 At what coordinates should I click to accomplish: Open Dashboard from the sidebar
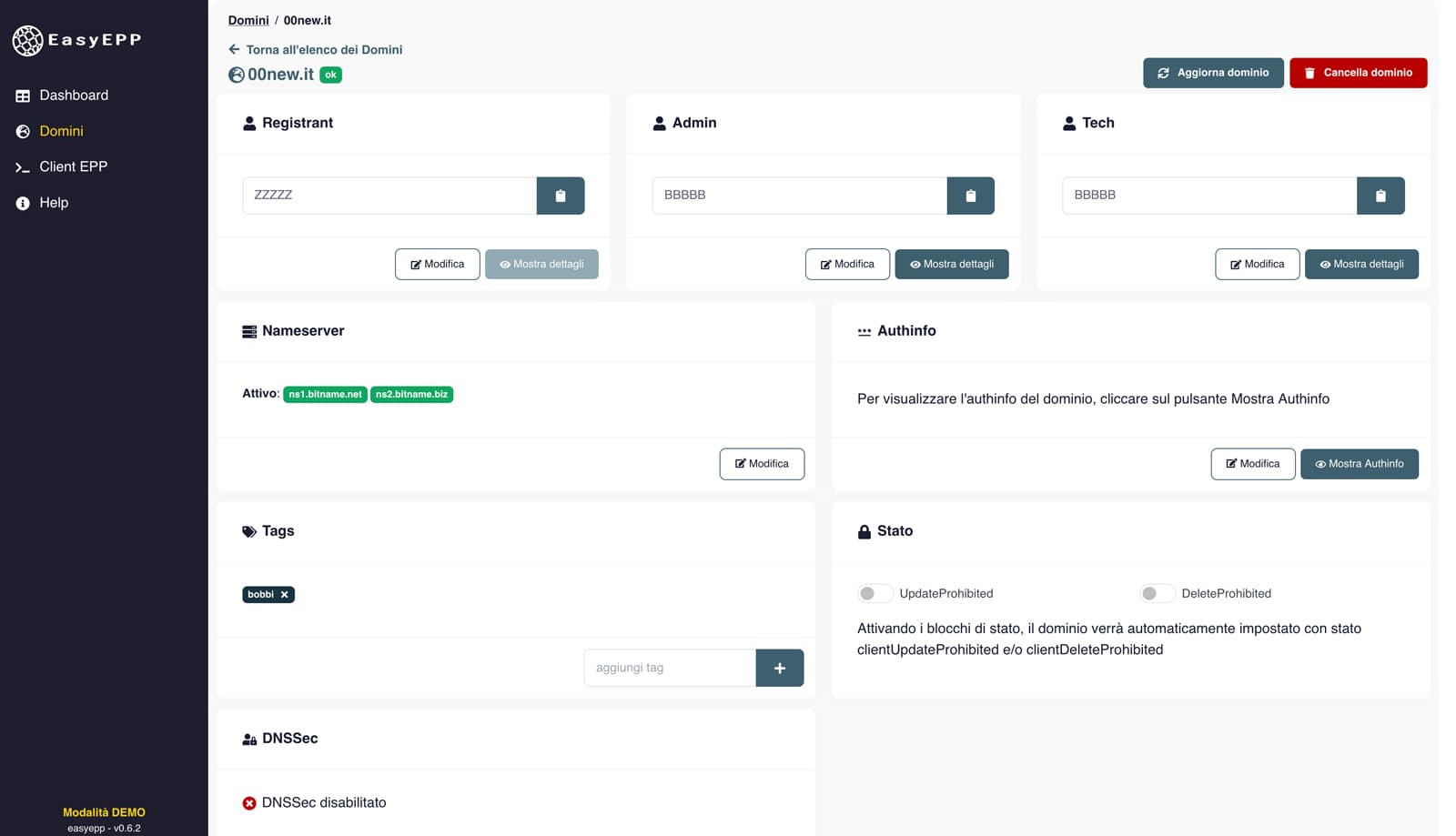(73, 96)
